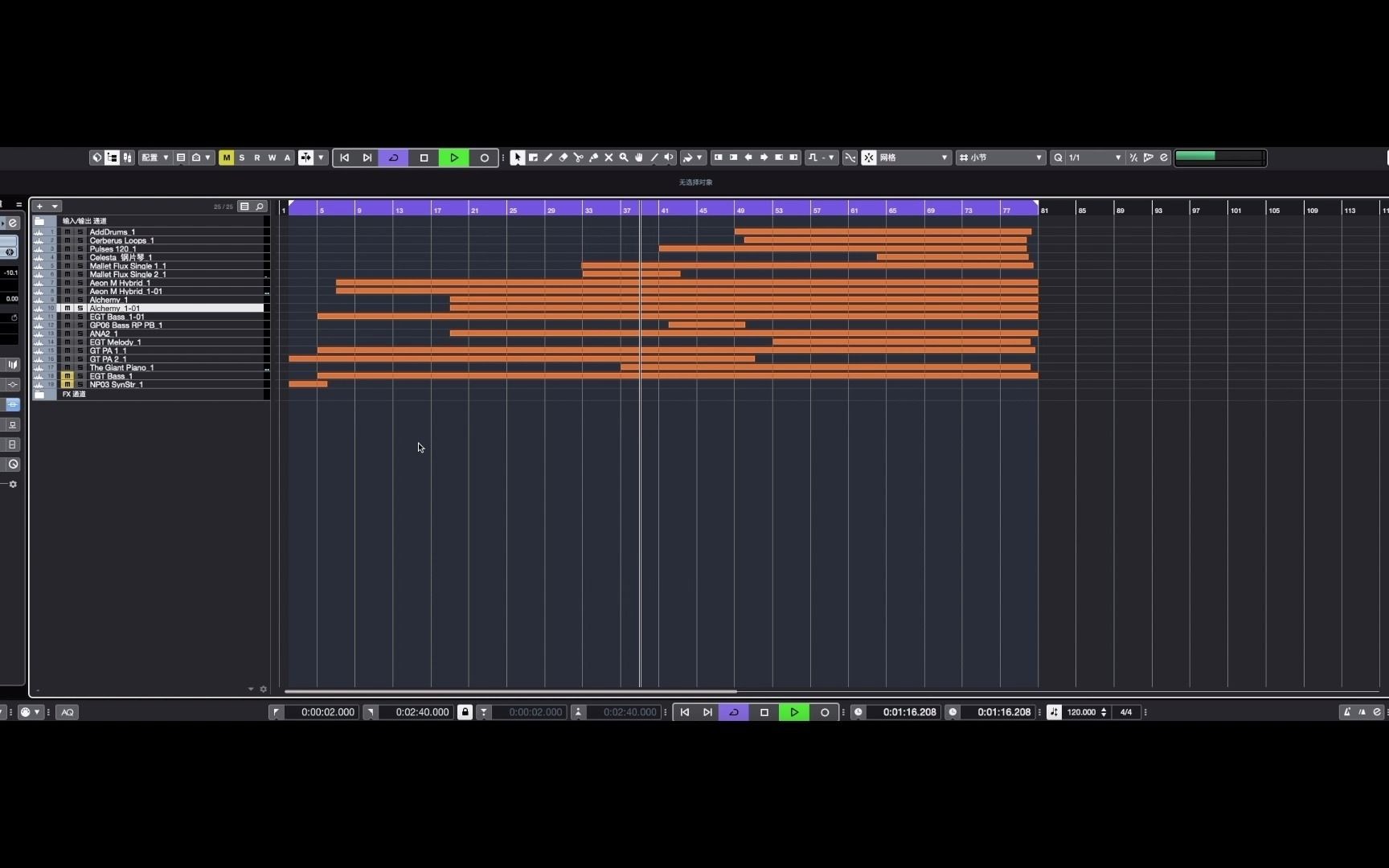
Task: Open the snap type 网格 dropdown
Action: point(915,158)
